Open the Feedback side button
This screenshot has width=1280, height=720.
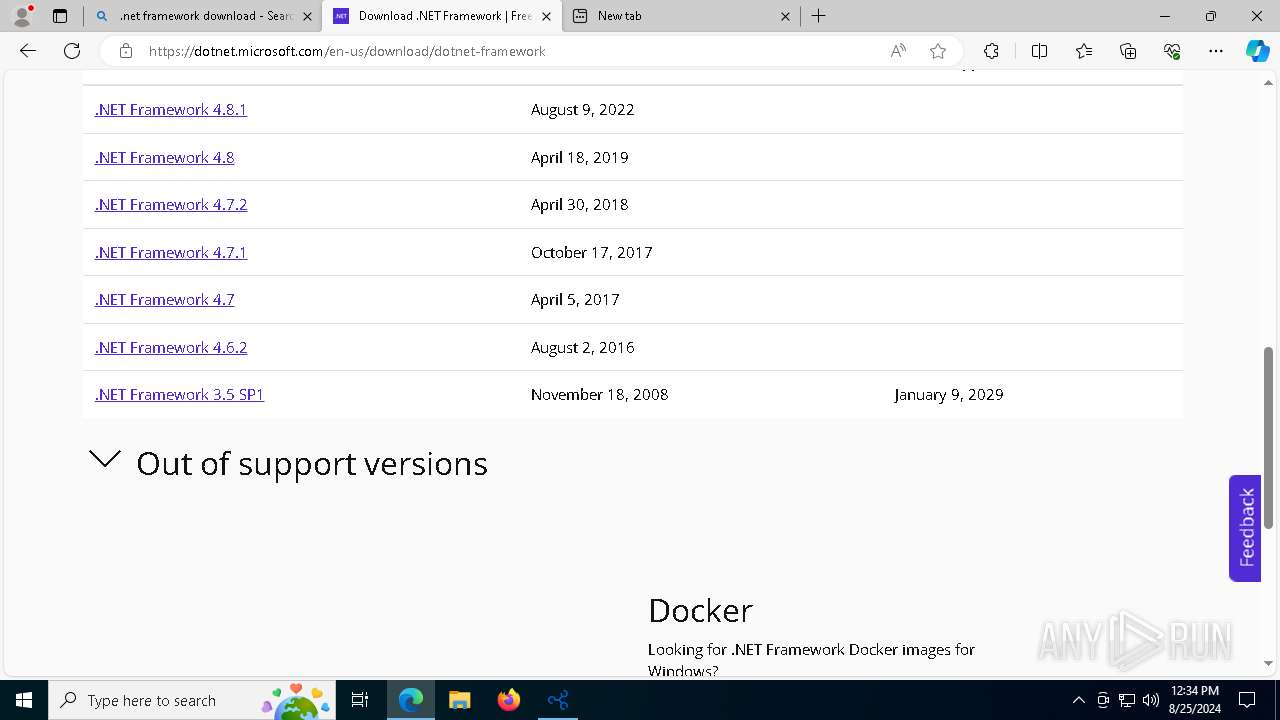(x=1245, y=528)
